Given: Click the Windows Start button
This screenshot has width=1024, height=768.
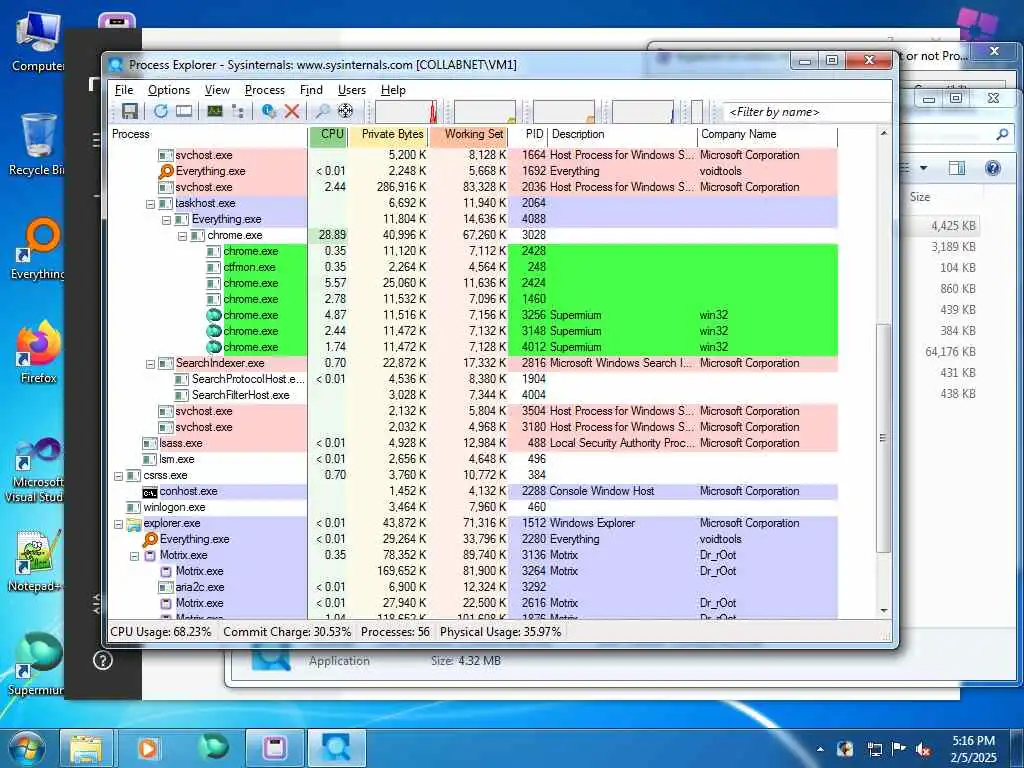Looking at the screenshot, I should [26, 748].
